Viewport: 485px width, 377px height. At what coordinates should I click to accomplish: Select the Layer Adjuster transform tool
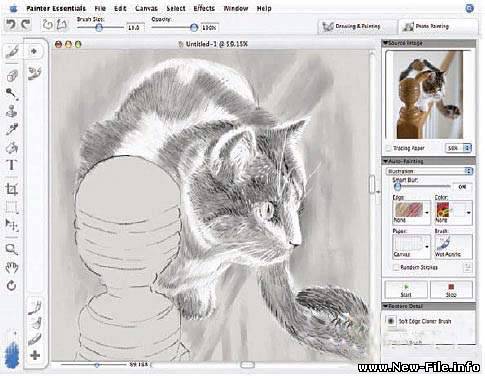(x=12, y=225)
